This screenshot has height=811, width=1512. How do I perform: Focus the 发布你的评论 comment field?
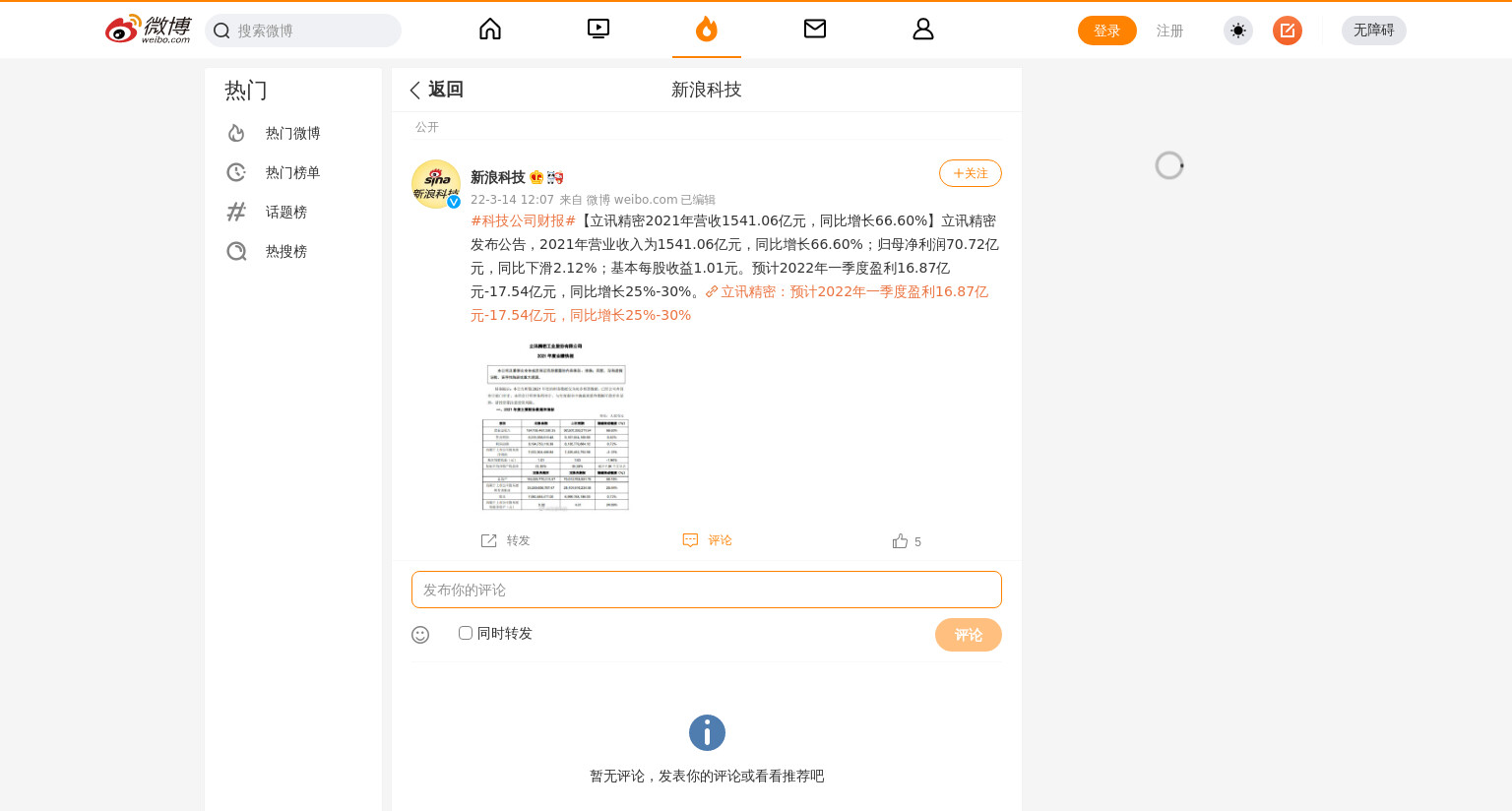tap(707, 590)
